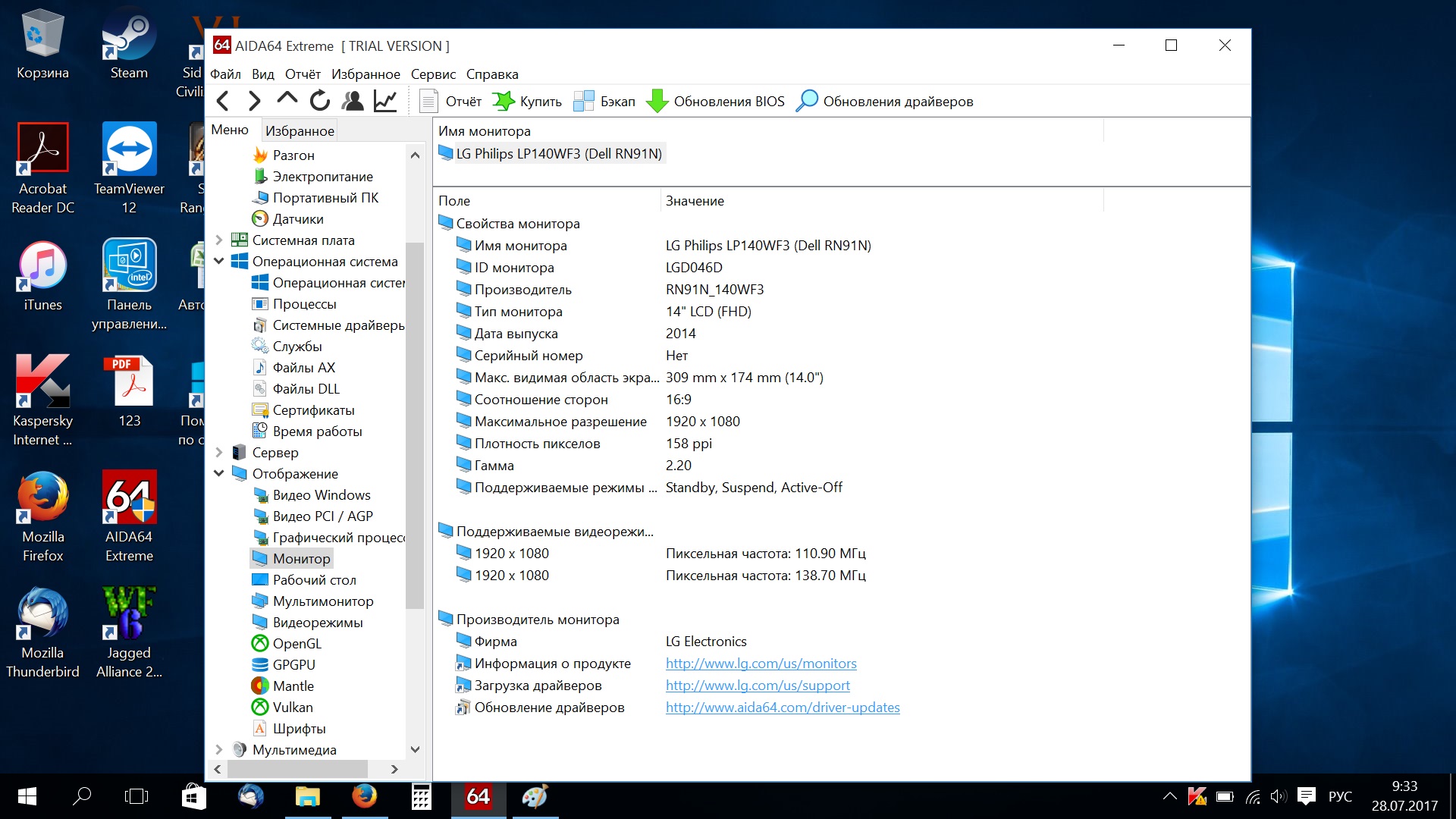Open the graph chart toolbar icon

(385, 101)
